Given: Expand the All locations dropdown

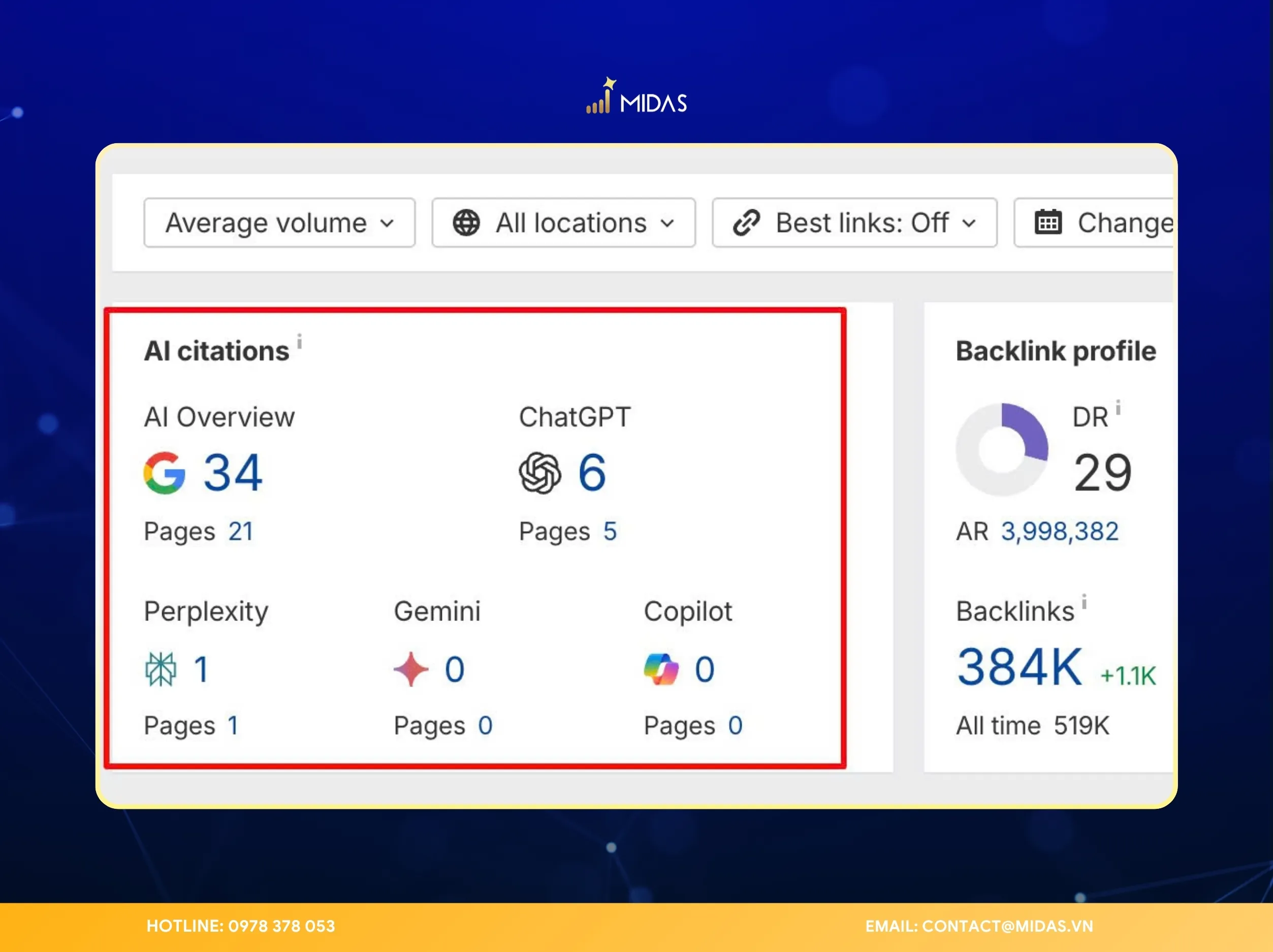Looking at the screenshot, I should pos(563,223).
